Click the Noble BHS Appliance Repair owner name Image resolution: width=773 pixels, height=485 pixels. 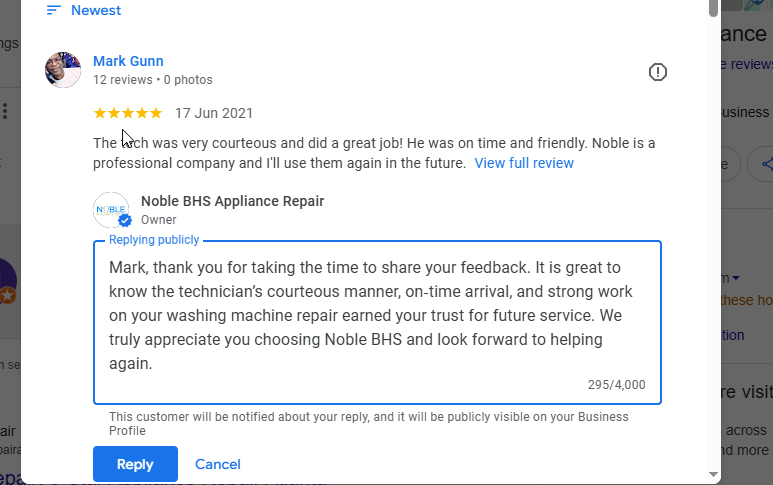[232, 201]
